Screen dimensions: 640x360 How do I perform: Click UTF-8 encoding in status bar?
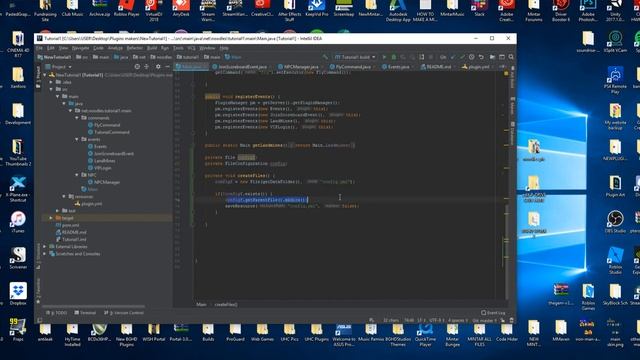tap(437, 320)
